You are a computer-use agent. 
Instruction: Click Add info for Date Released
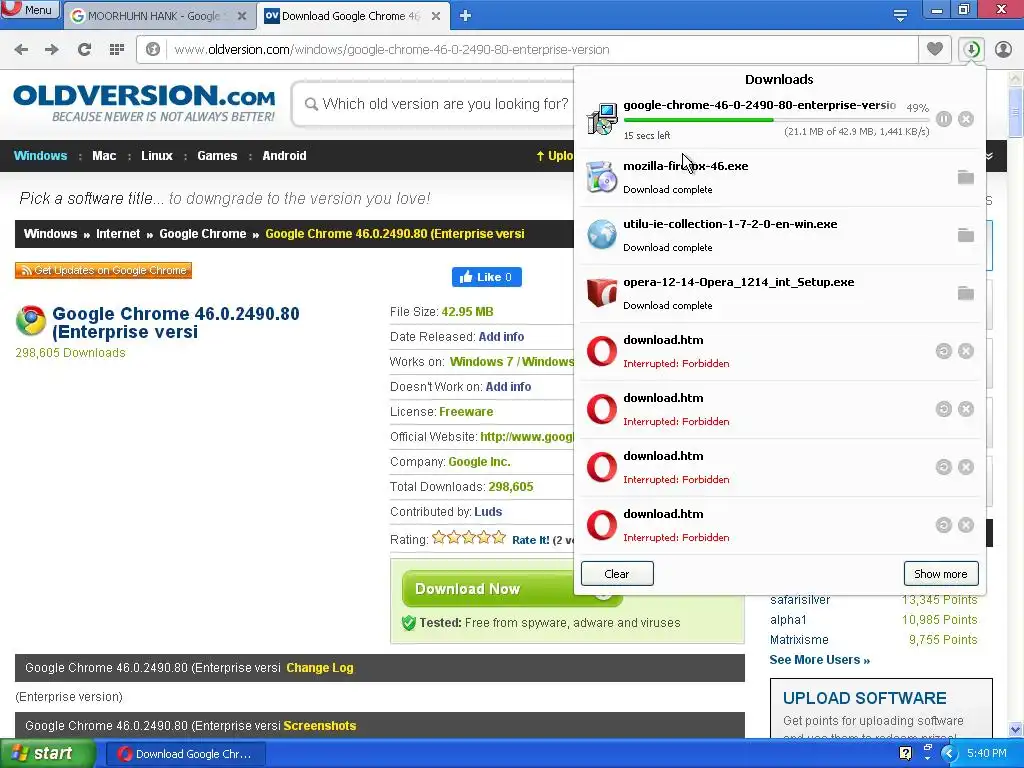pyautogui.click(x=501, y=337)
